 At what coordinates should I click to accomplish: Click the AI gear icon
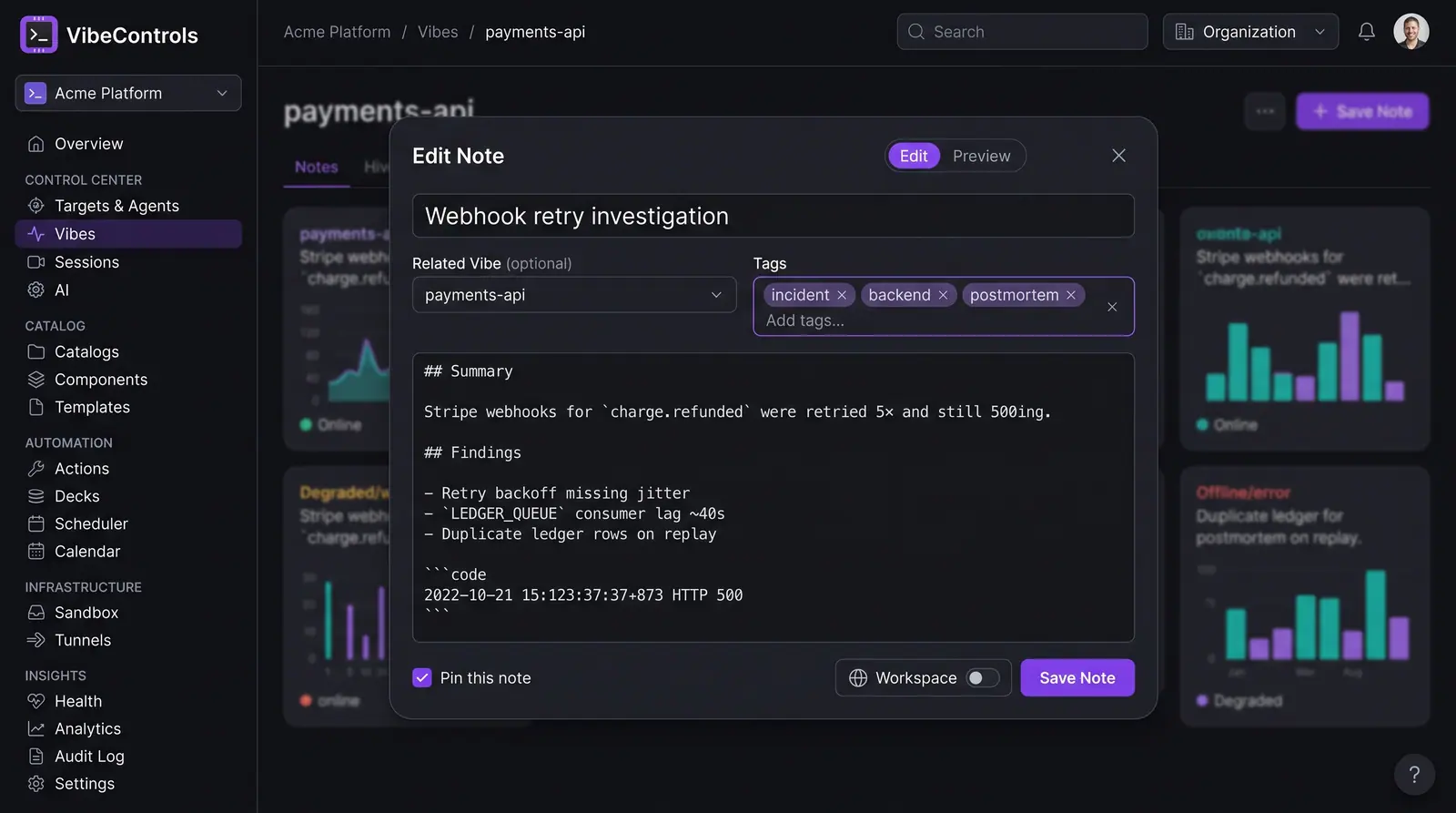pyautogui.click(x=36, y=290)
